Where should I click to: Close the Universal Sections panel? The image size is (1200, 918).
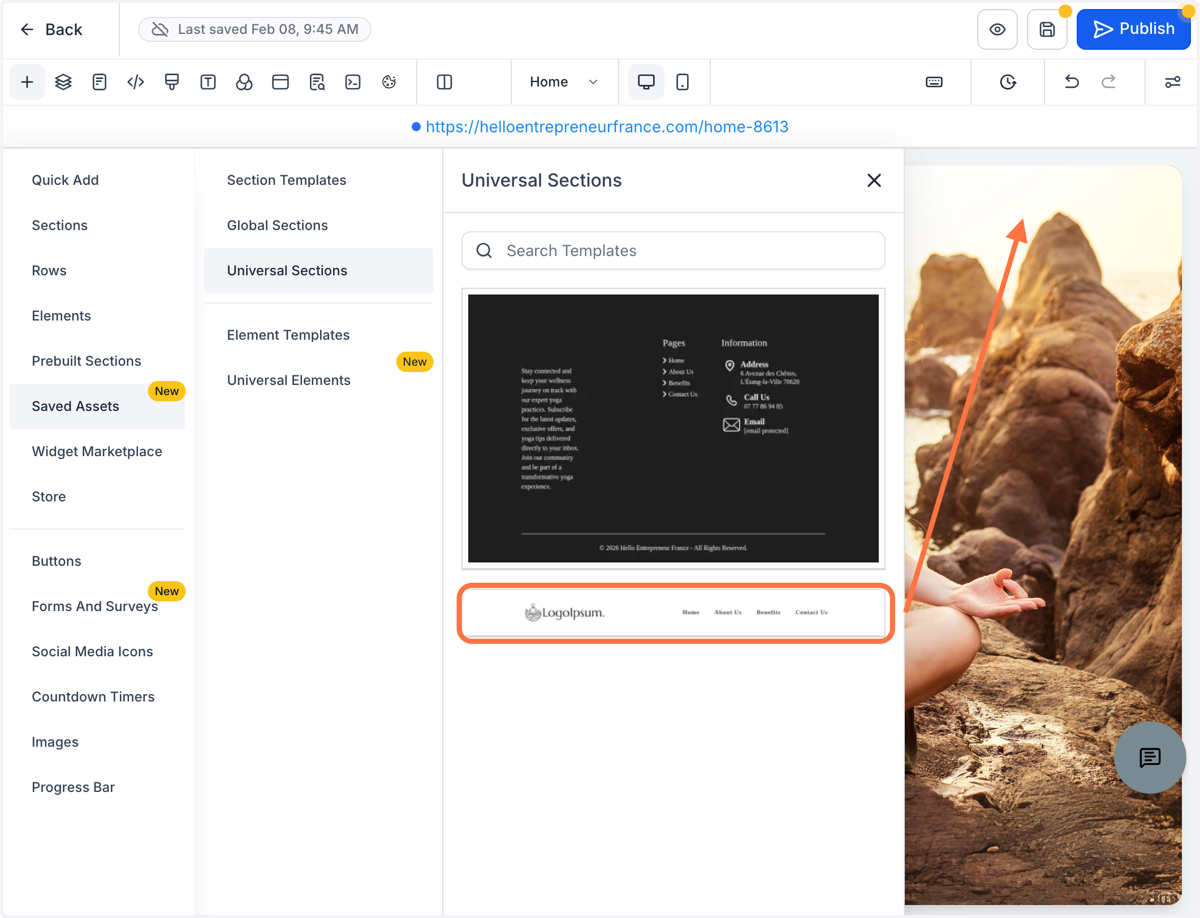[874, 180]
